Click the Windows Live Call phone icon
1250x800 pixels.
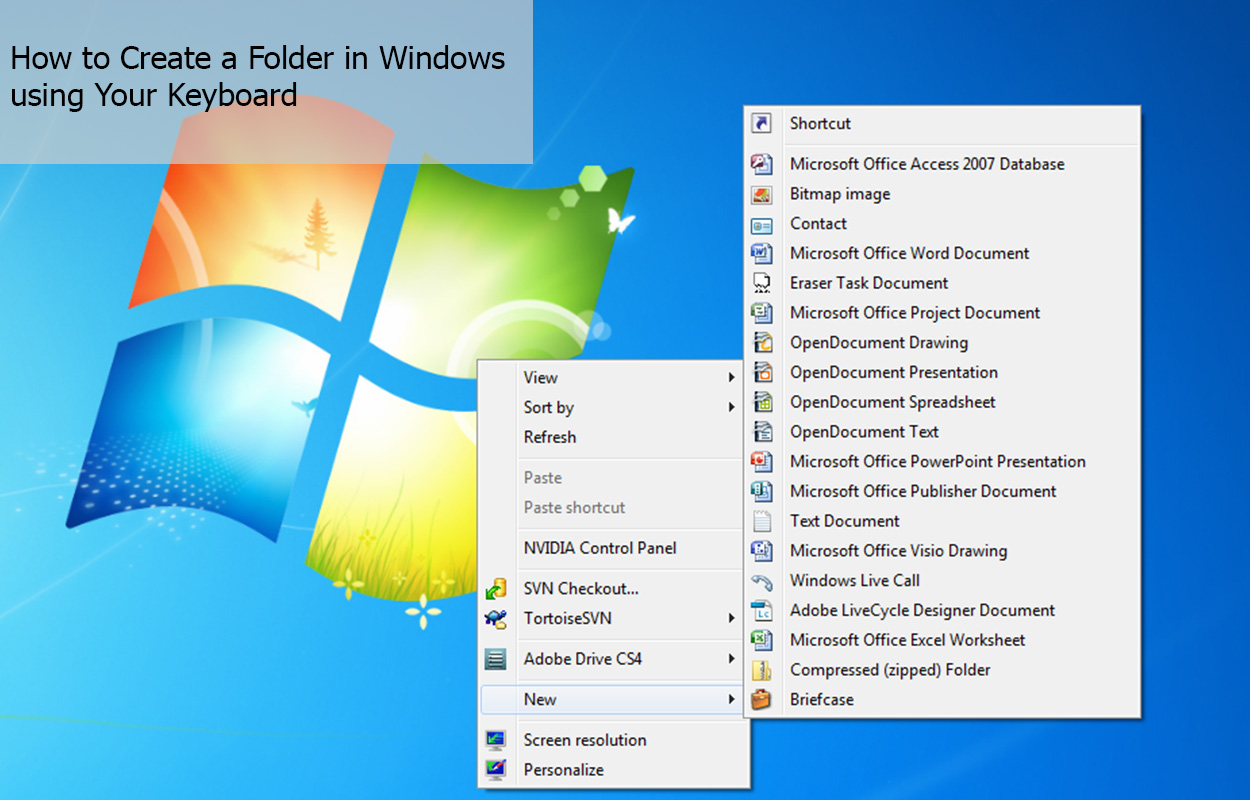click(762, 581)
